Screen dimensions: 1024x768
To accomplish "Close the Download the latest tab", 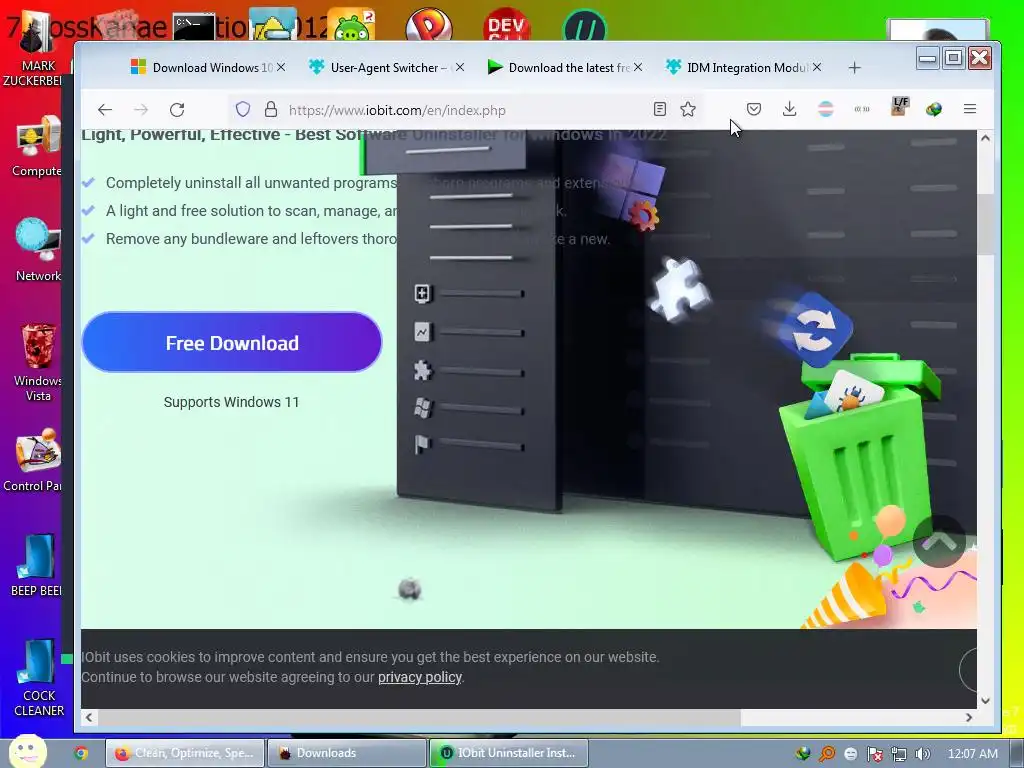I will pyautogui.click(x=638, y=67).
